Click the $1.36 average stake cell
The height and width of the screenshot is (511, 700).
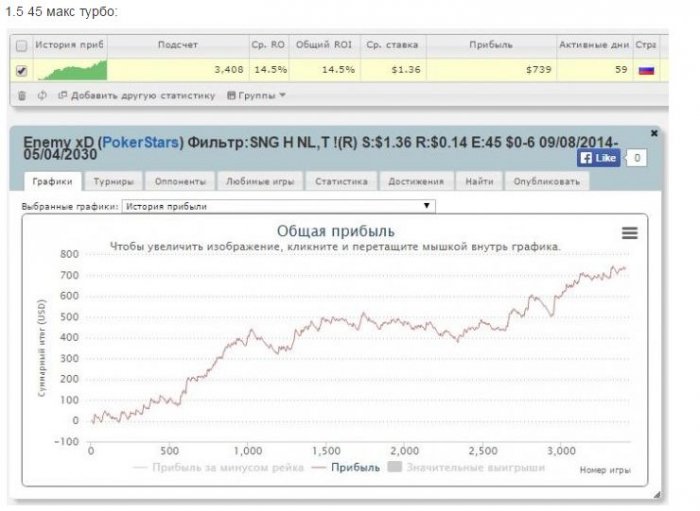point(392,70)
